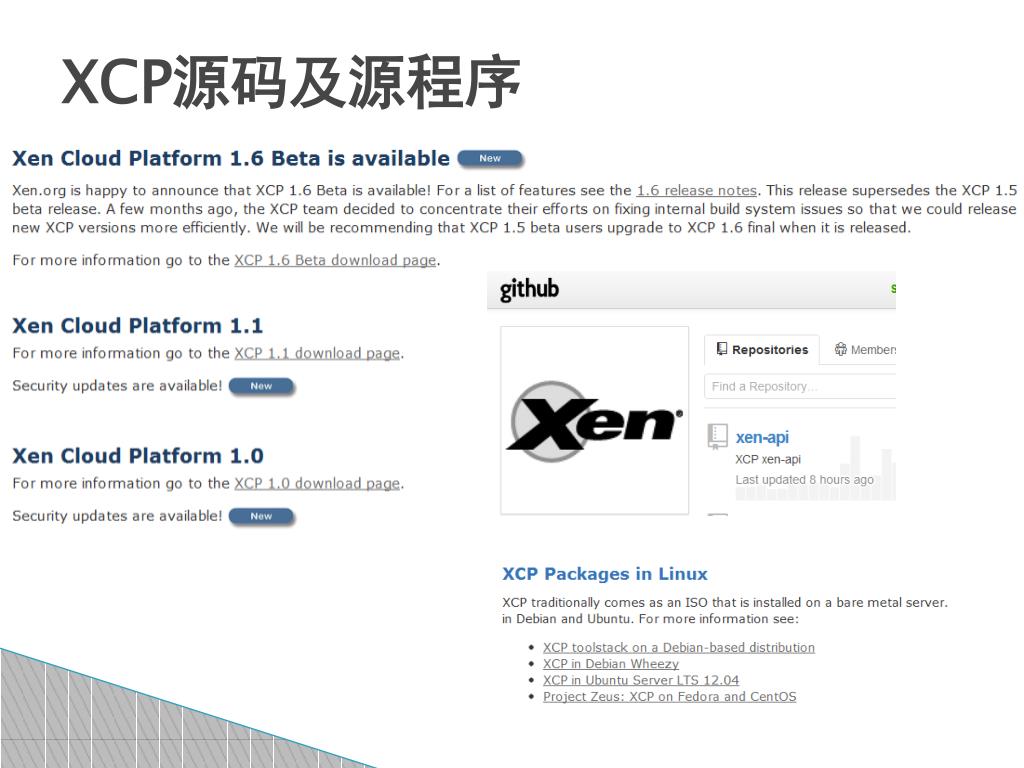Click the xen-api repository book icon
The image size is (1024, 768).
click(x=718, y=436)
